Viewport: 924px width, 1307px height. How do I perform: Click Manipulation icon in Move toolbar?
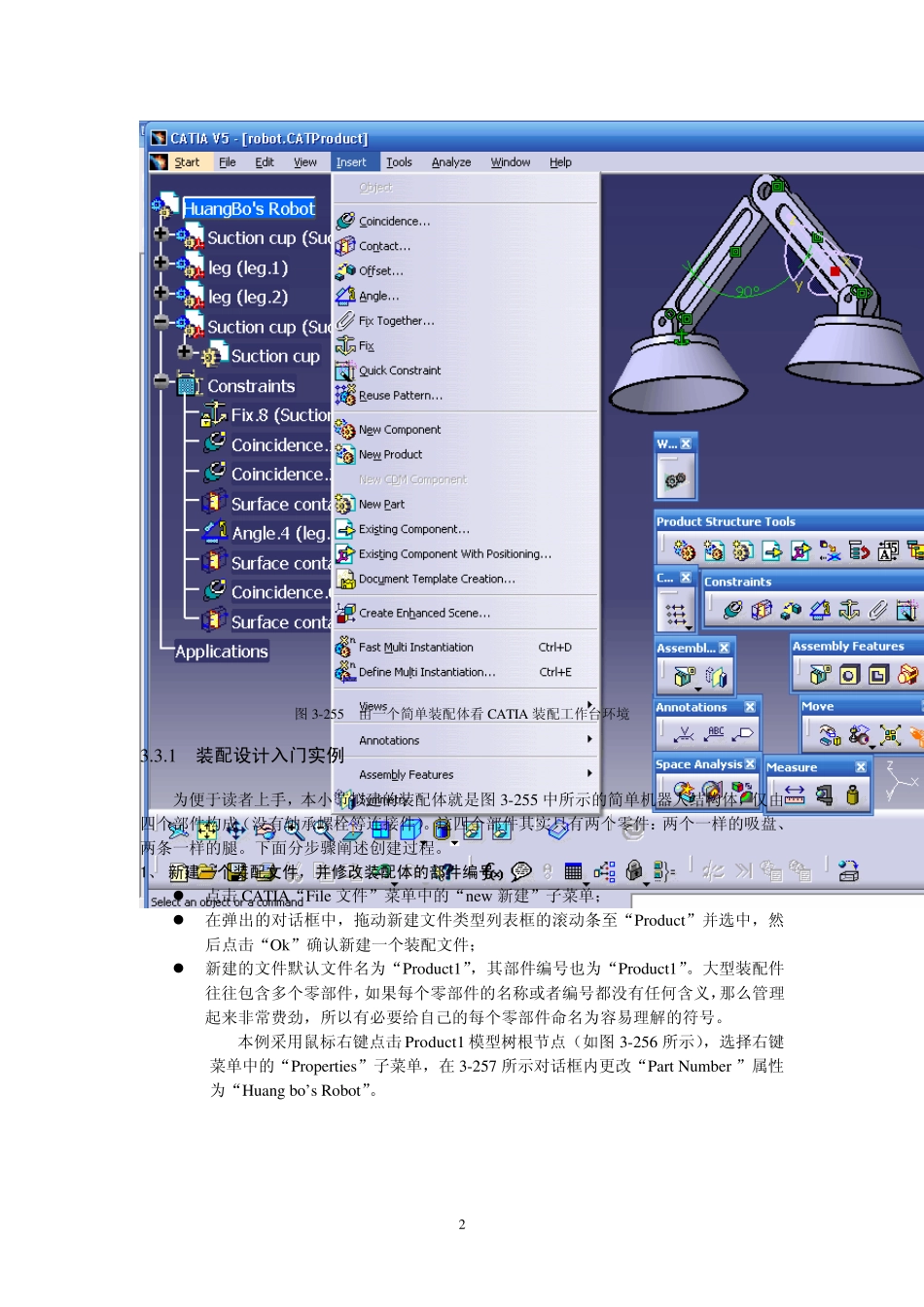[830, 735]
